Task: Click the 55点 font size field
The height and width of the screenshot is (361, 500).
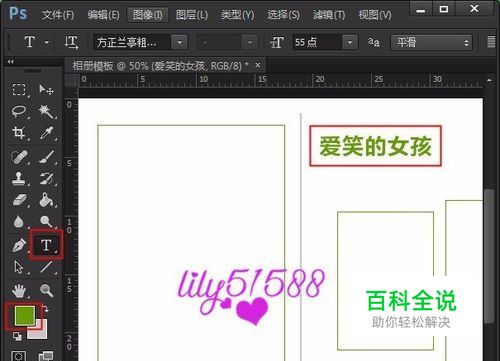Action: 317,43
